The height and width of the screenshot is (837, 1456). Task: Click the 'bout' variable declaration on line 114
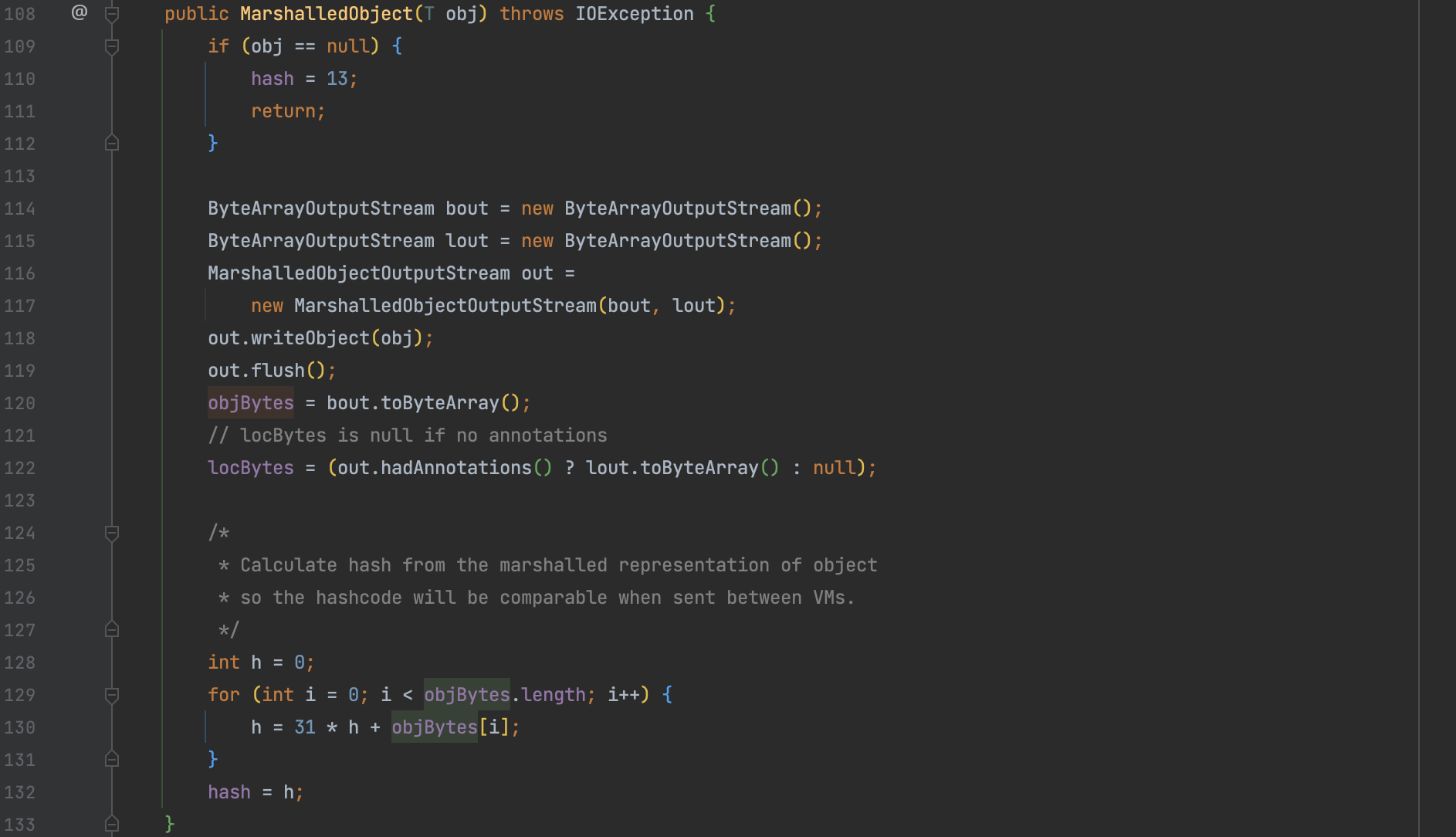point(467,208)
